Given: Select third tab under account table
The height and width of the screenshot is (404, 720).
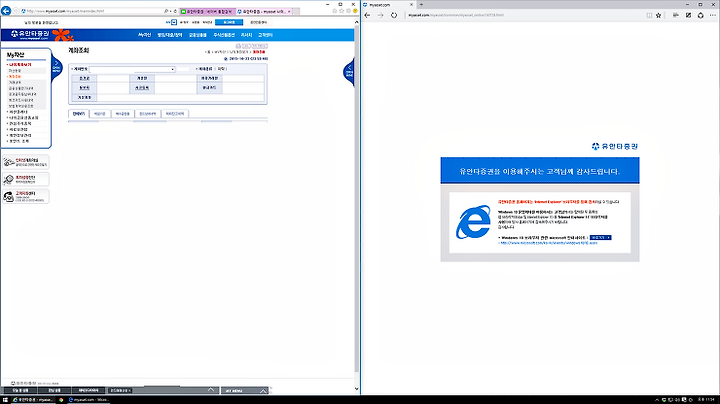Looking at the screenshot, I should click(x=123, y=113).
